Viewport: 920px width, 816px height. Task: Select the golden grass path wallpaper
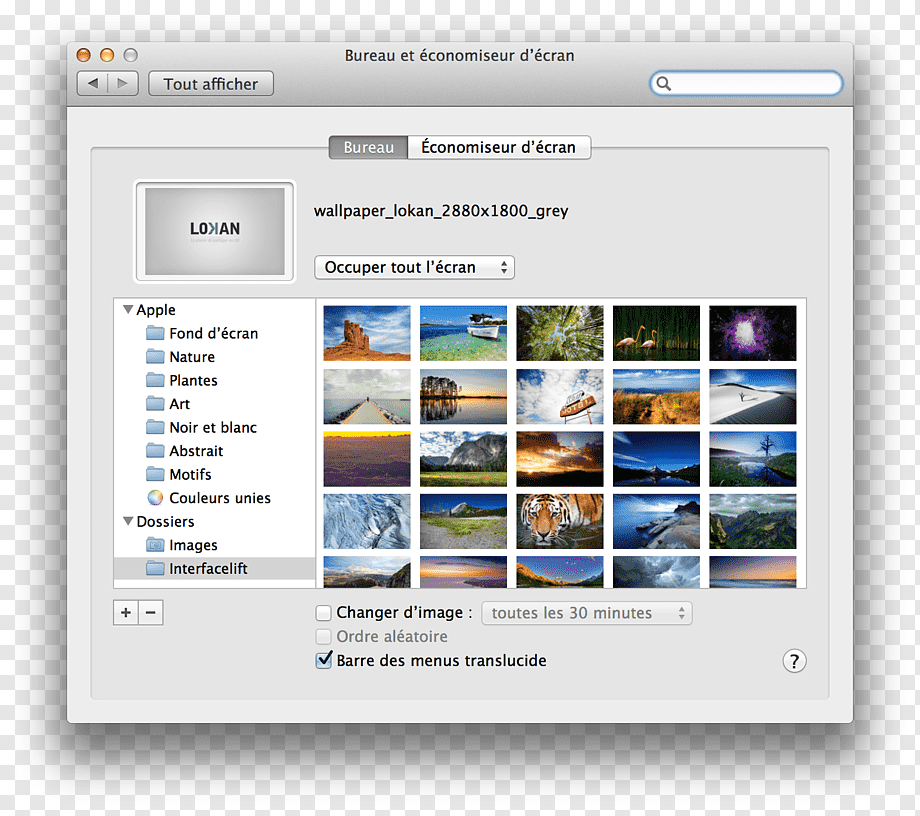[x=657, y=396]
